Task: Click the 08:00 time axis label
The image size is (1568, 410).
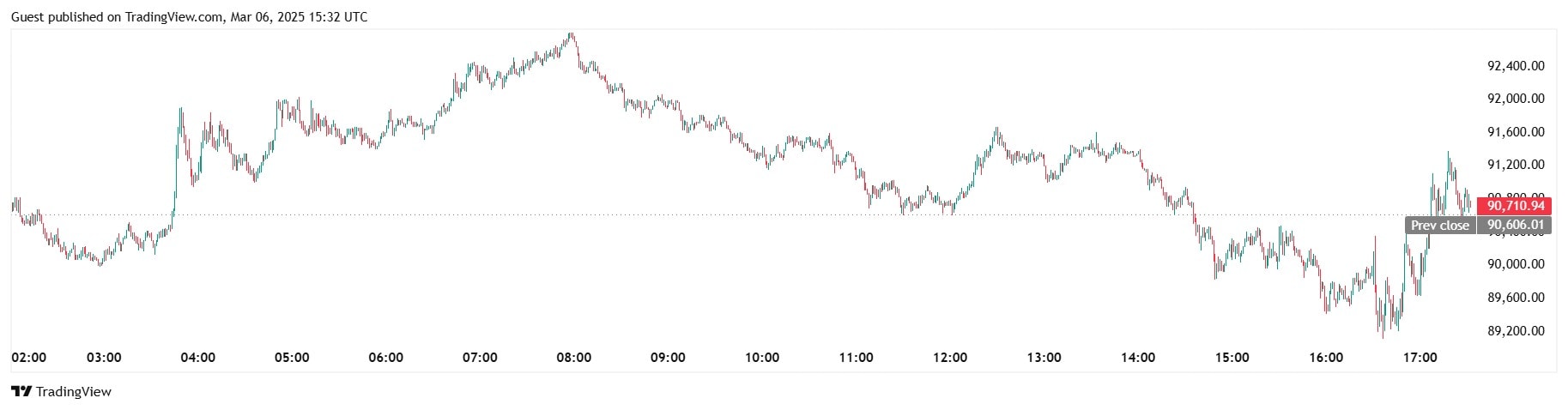Action: click(x=573, y=358)
